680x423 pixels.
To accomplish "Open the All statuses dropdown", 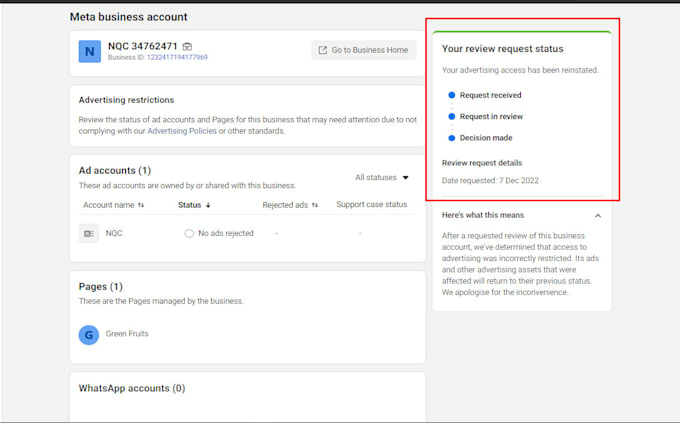I will point(382,177).
